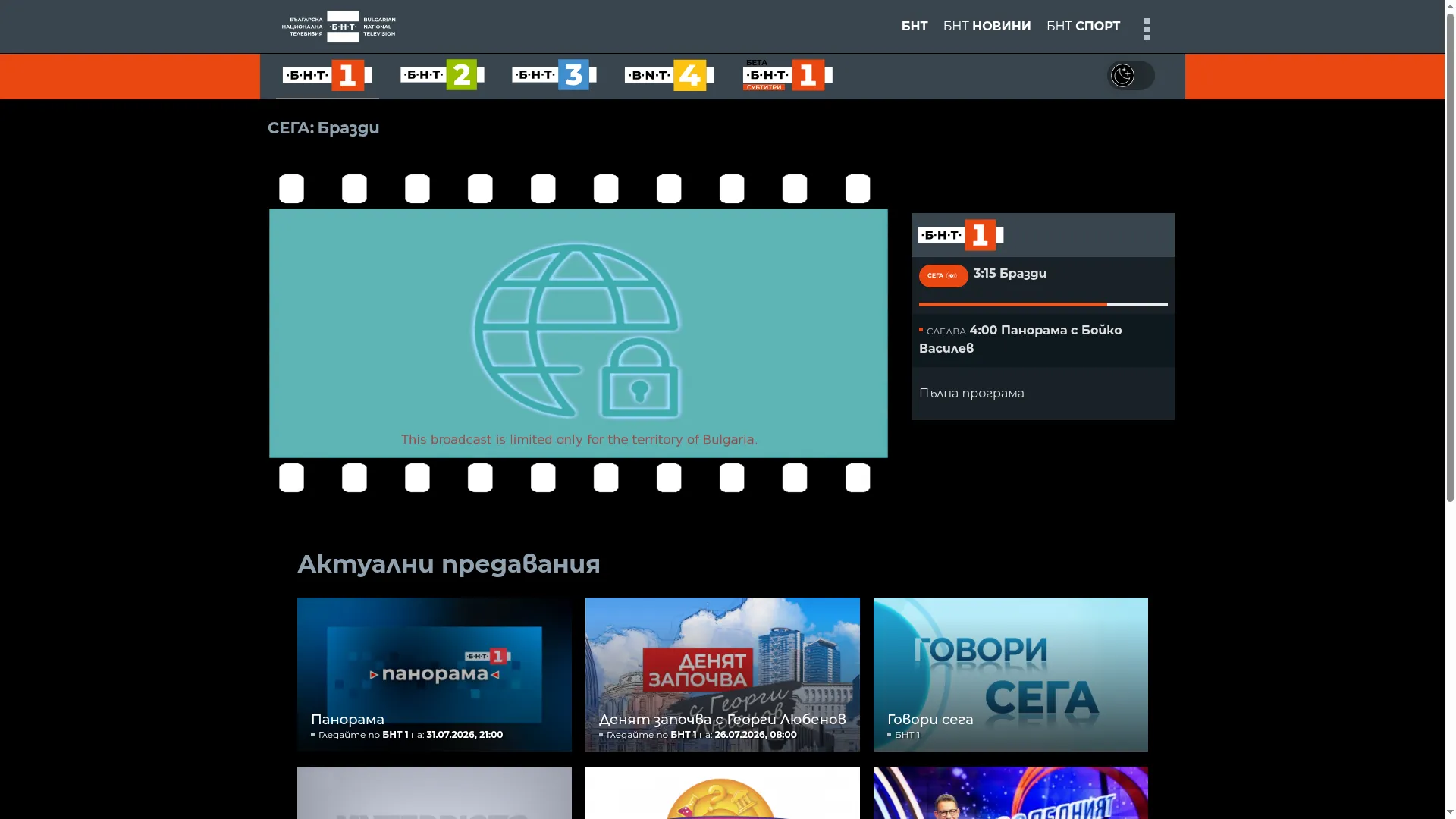Open БНТ СПОРТ sports link
This screenshot has height=819, width=1456.
1083,27
